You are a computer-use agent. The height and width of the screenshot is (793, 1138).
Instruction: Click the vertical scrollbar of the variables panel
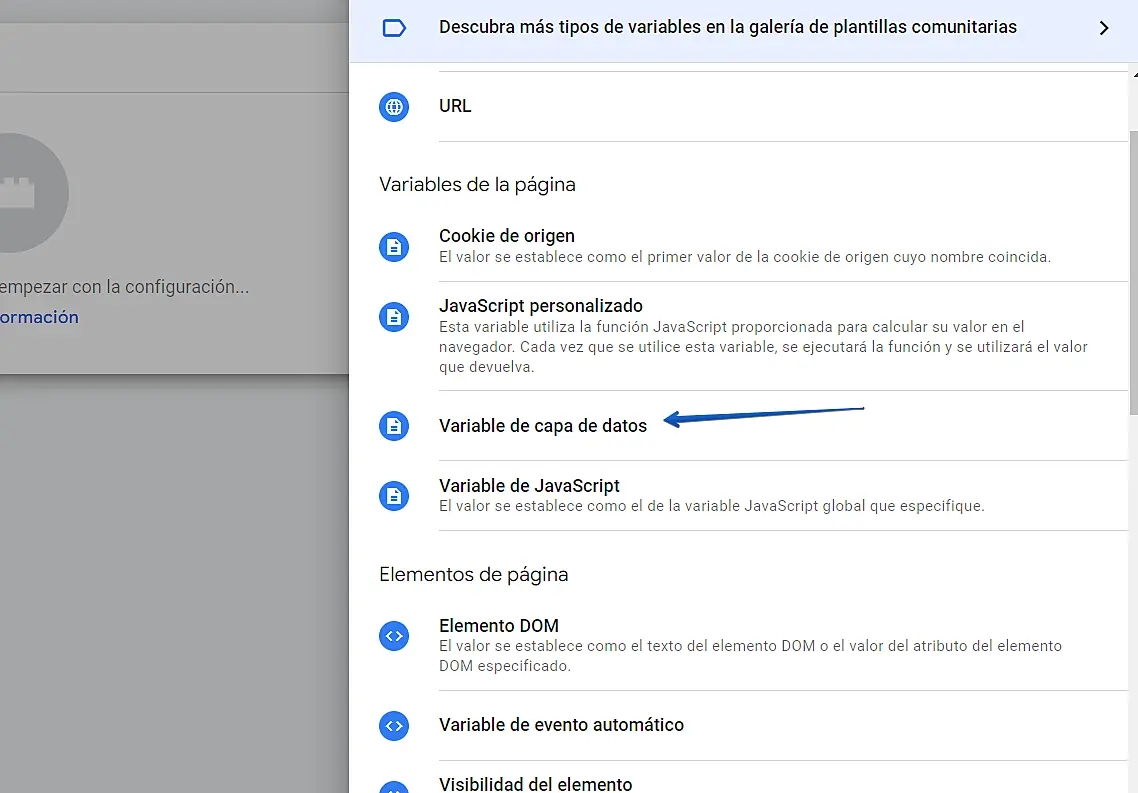pyautogui.click(x=1132, y=270)
